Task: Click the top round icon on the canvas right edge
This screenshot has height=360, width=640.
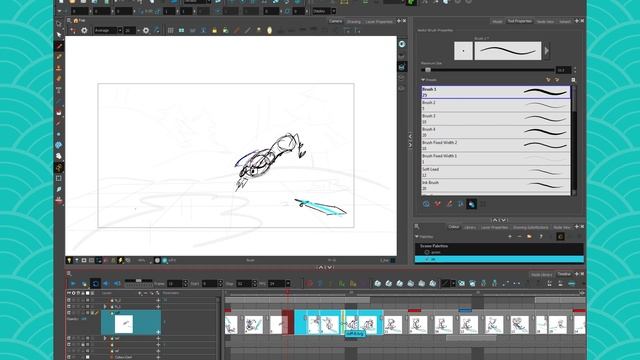Action: [x=402, y=44]
